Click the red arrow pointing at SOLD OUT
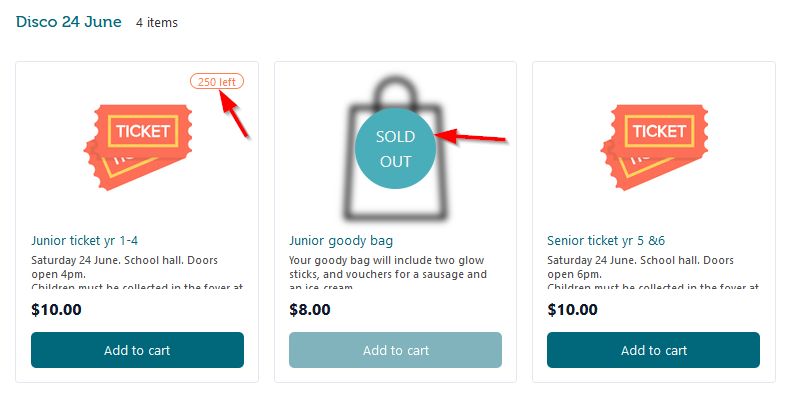This screenshot has width=788, height=418. [470, 137]
